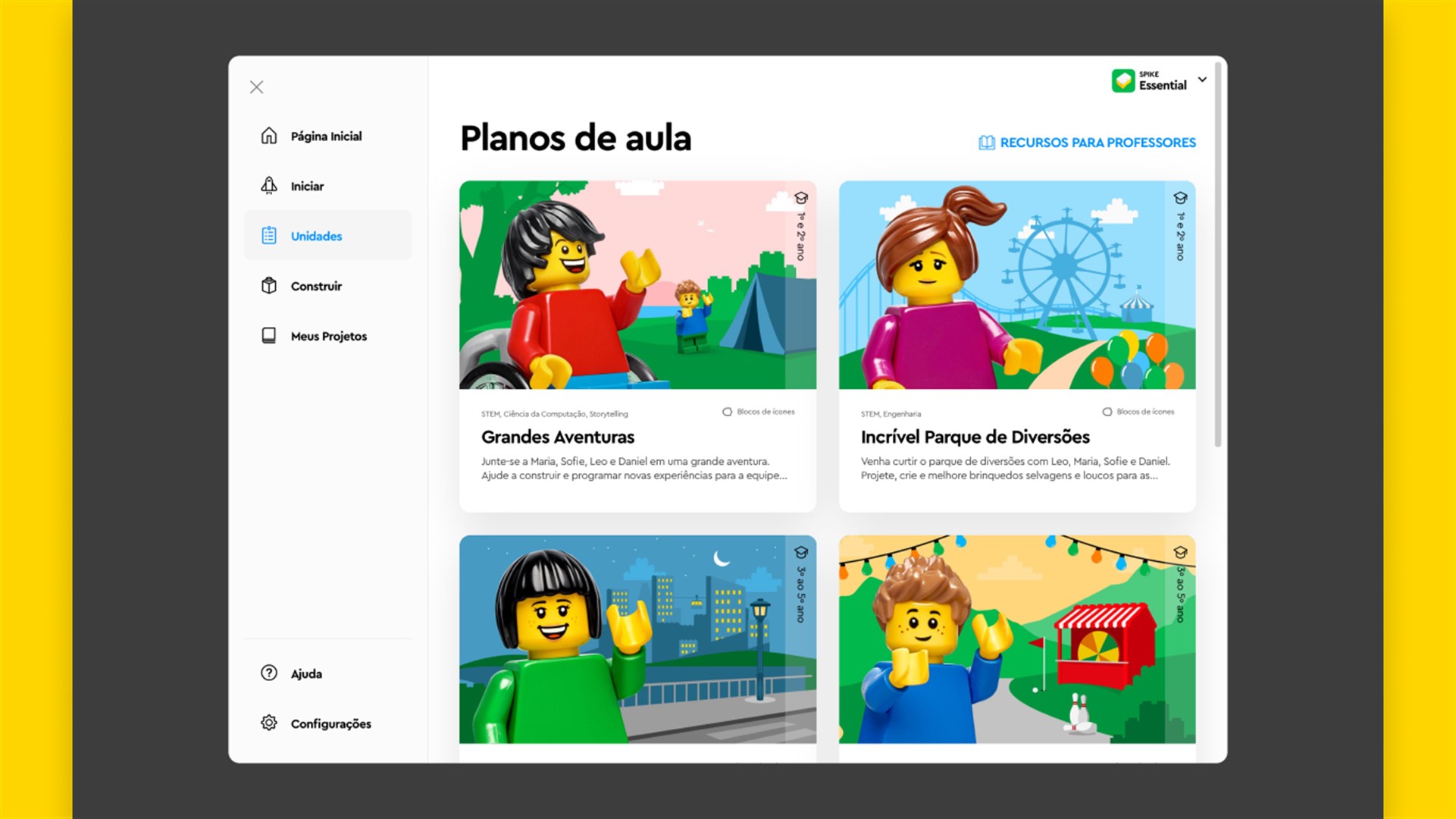This screenshot has height=819, width=1456.
Task: Click '3º ao 5º ano' label on night city card
Action: [x=801, y=595]
